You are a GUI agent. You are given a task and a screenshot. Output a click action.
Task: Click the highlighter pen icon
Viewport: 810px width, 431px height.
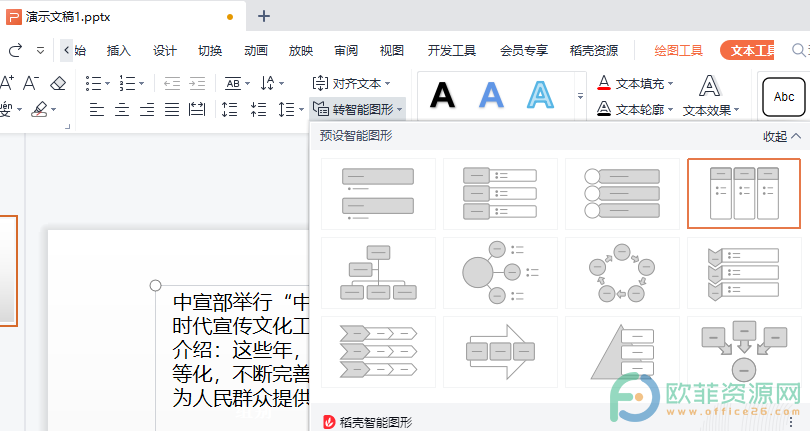tap(39, 110)
